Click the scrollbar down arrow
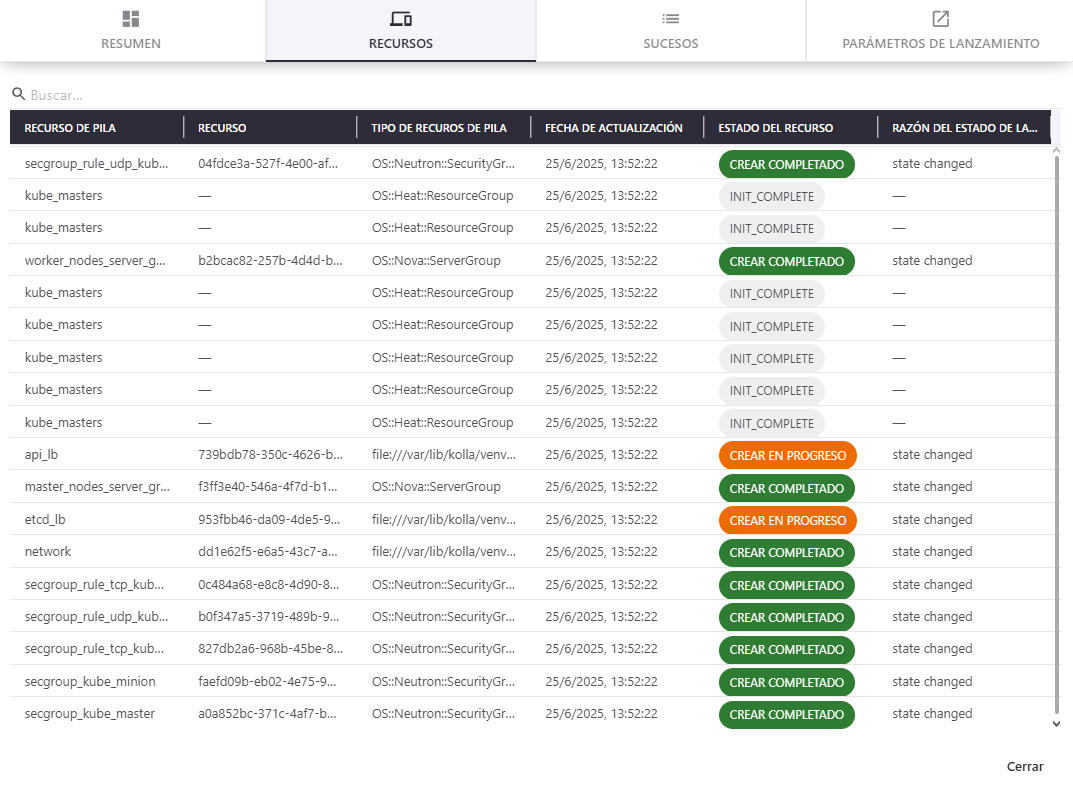The height and width of the screenshot is (800, 1073). [1056, 723]
